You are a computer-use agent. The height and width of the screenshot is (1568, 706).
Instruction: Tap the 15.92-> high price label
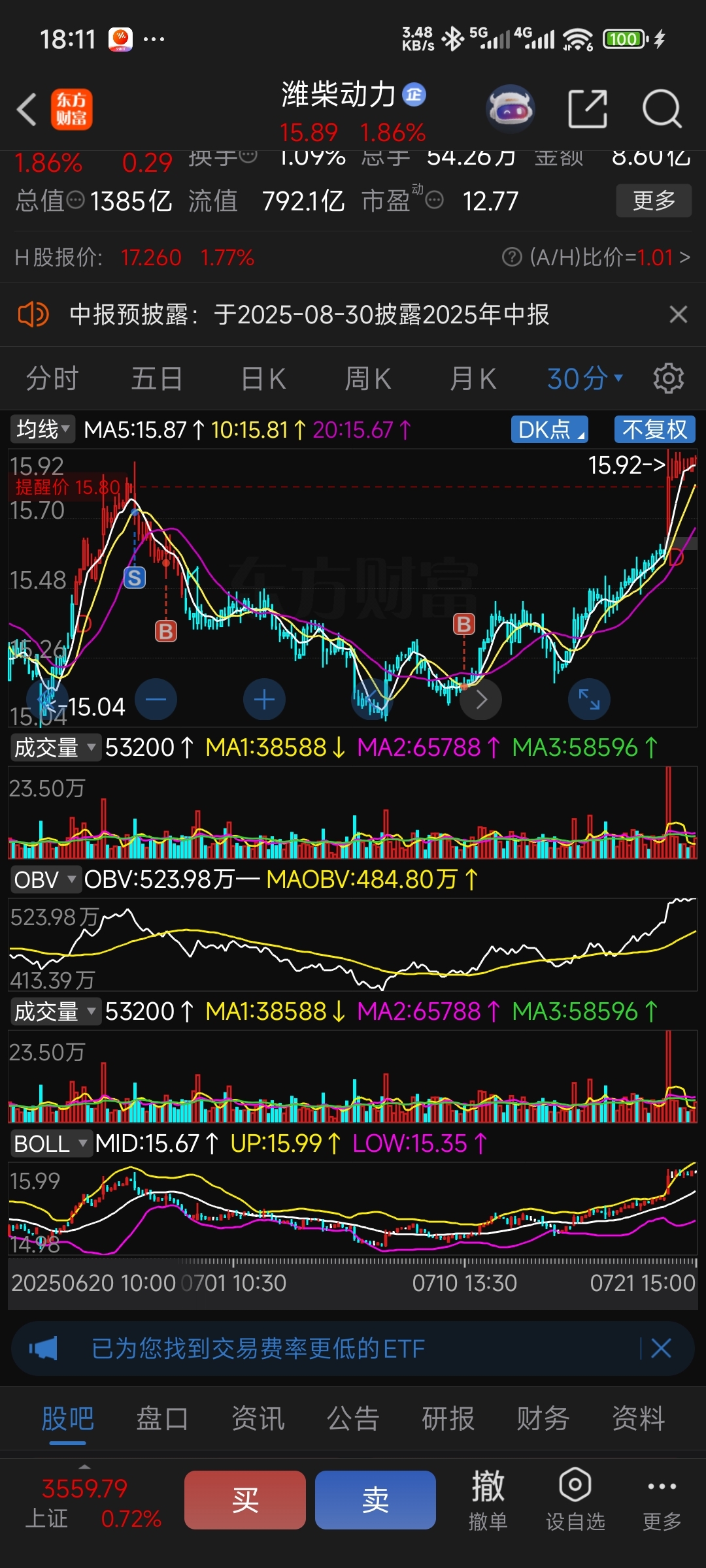coord(626,465)
